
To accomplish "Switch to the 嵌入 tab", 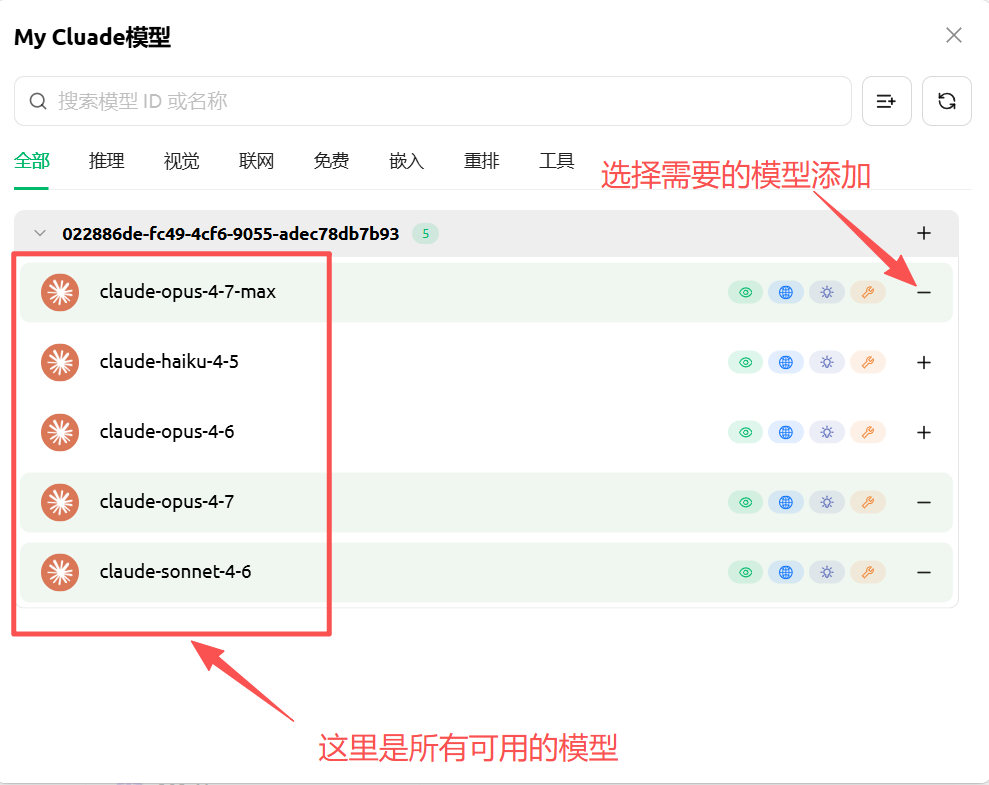I will [406, 161].
